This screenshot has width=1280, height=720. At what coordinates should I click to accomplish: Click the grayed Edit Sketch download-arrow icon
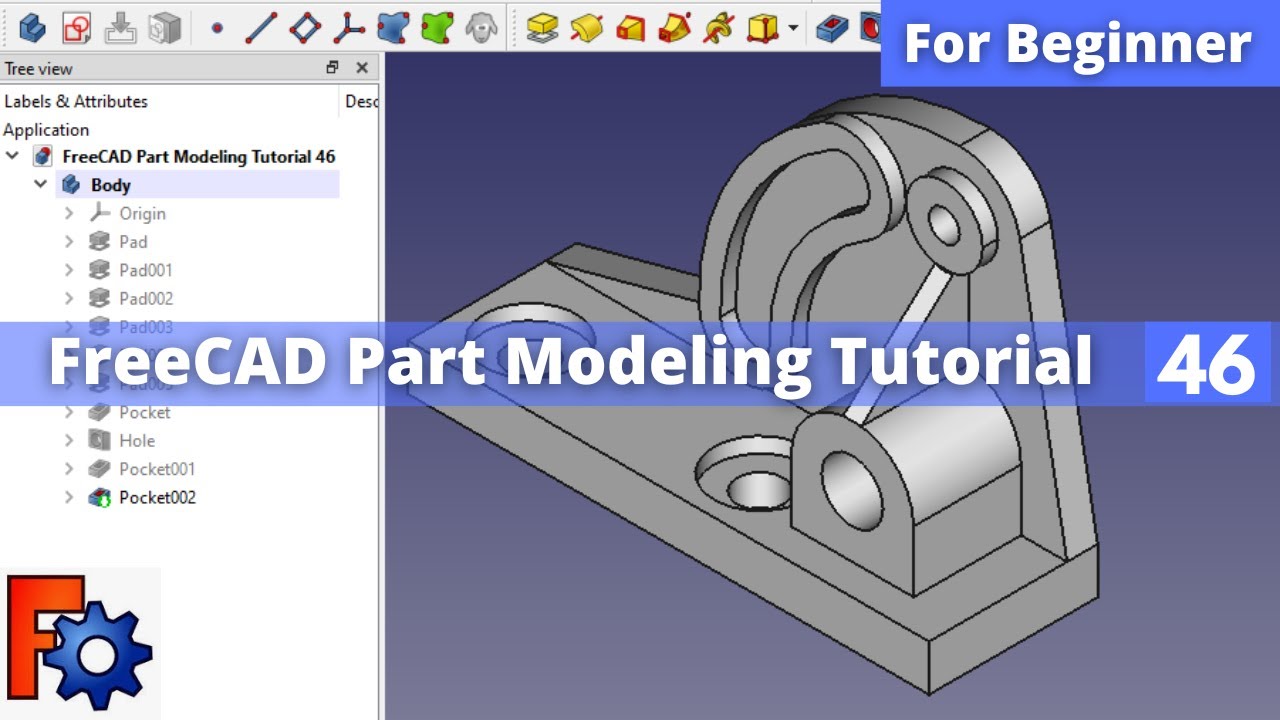121,27
